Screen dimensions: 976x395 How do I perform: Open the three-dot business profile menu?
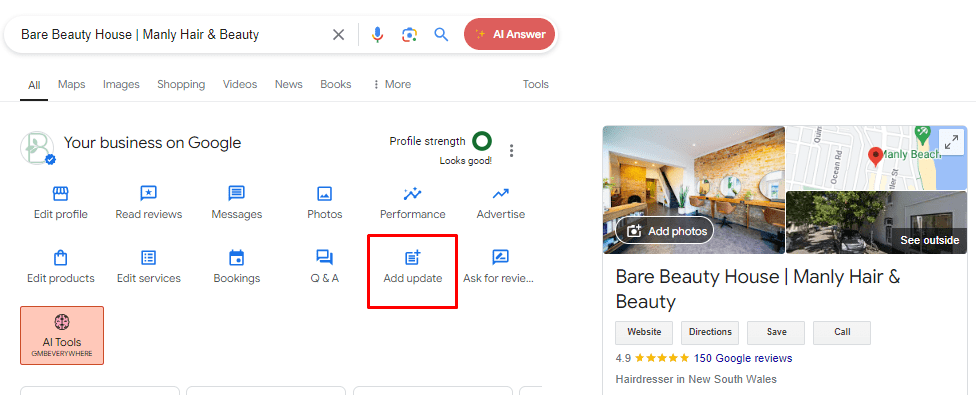512,151
